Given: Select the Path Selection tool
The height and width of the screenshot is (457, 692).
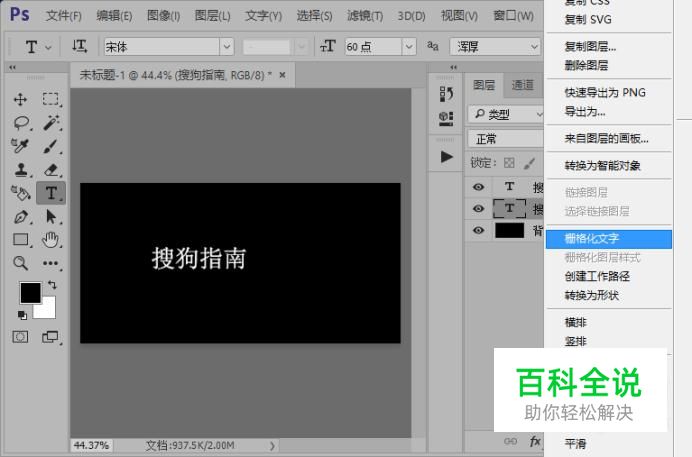Looking at the screenshot, I should point(51,217).
